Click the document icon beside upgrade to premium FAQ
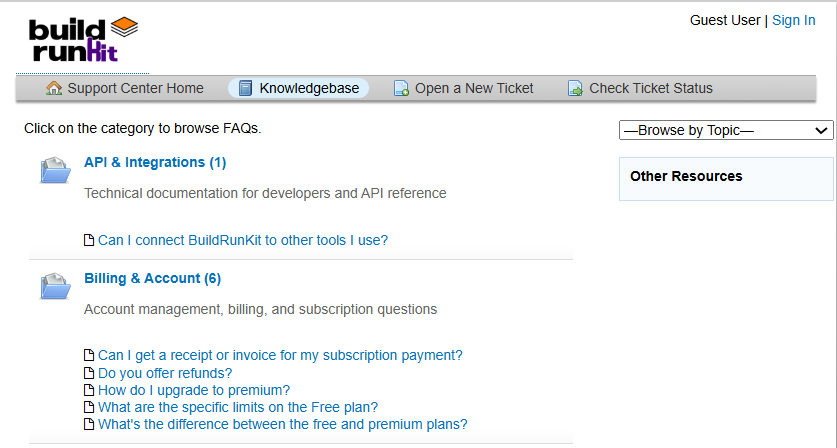 click(x=89, y=390)
